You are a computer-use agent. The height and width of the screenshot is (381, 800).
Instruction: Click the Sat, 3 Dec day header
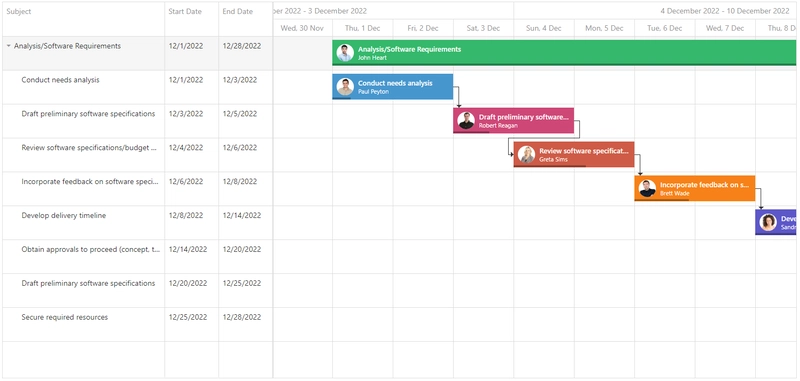click(x=483, y=28)
